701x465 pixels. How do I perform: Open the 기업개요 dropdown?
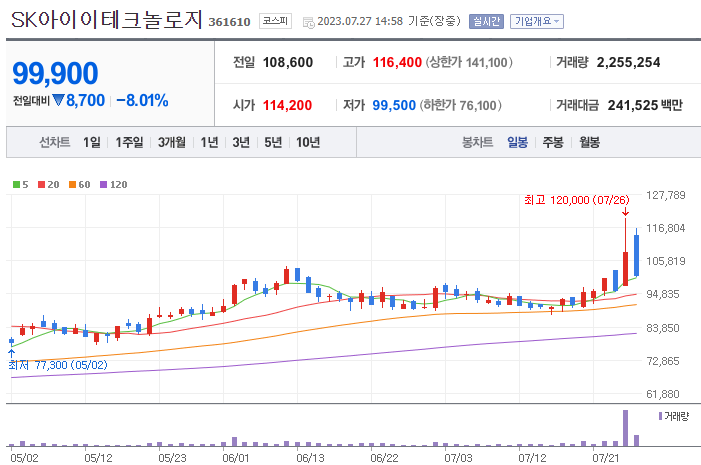point(536,21)
